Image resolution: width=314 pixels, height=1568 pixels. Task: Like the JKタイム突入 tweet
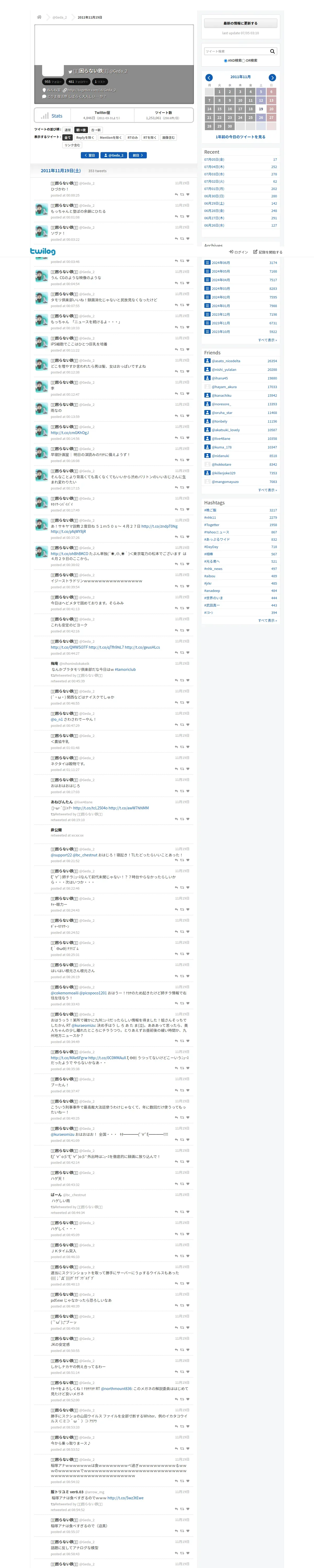coord(188,1256)
